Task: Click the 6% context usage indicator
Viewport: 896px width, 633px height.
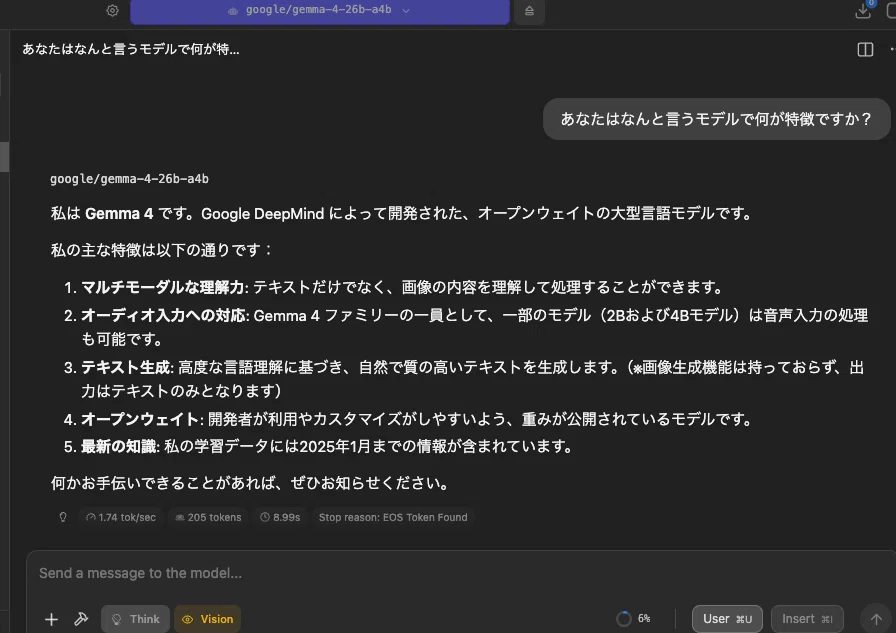Action: point(633,619)
